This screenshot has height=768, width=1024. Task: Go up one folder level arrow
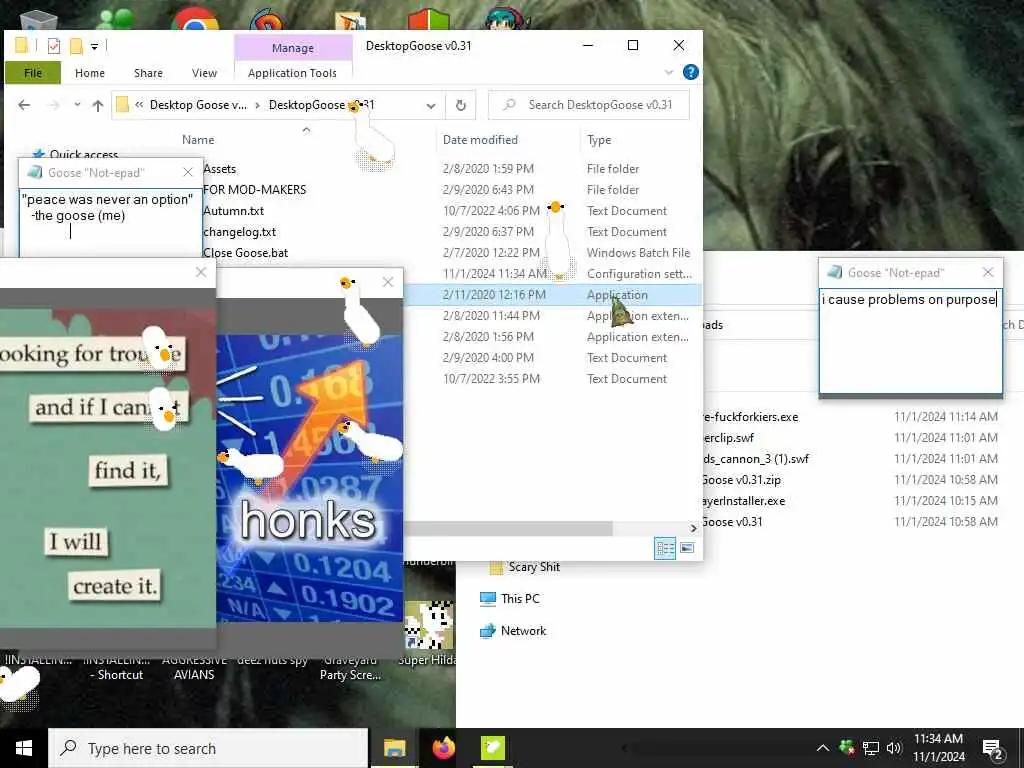[98, 105]
